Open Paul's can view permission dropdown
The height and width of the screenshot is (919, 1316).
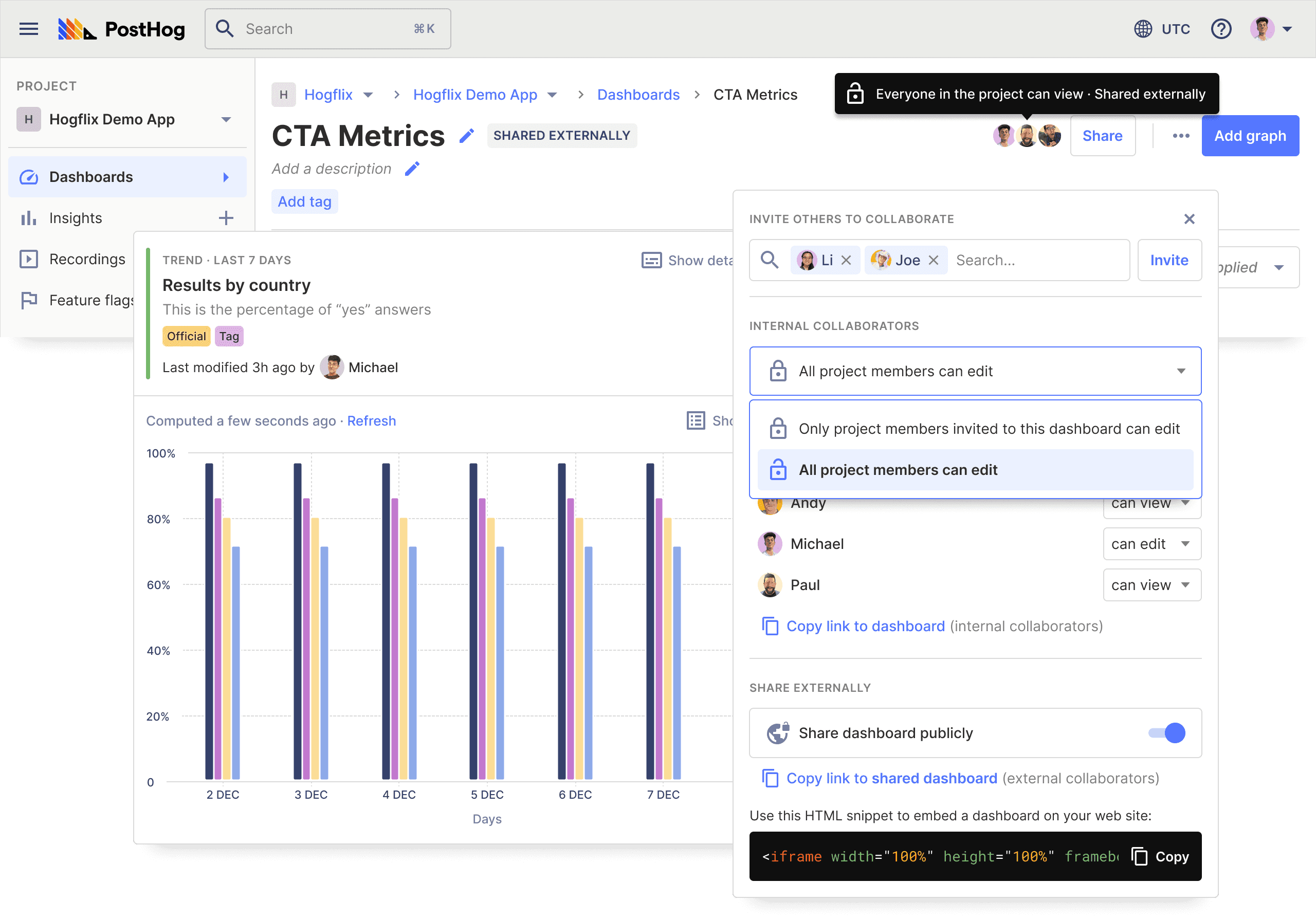[x=1151, y=585]
